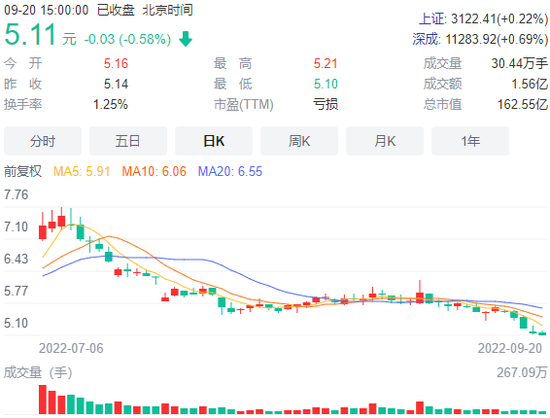Click the last green candlestick on 2022-09-20

[542, 333]
